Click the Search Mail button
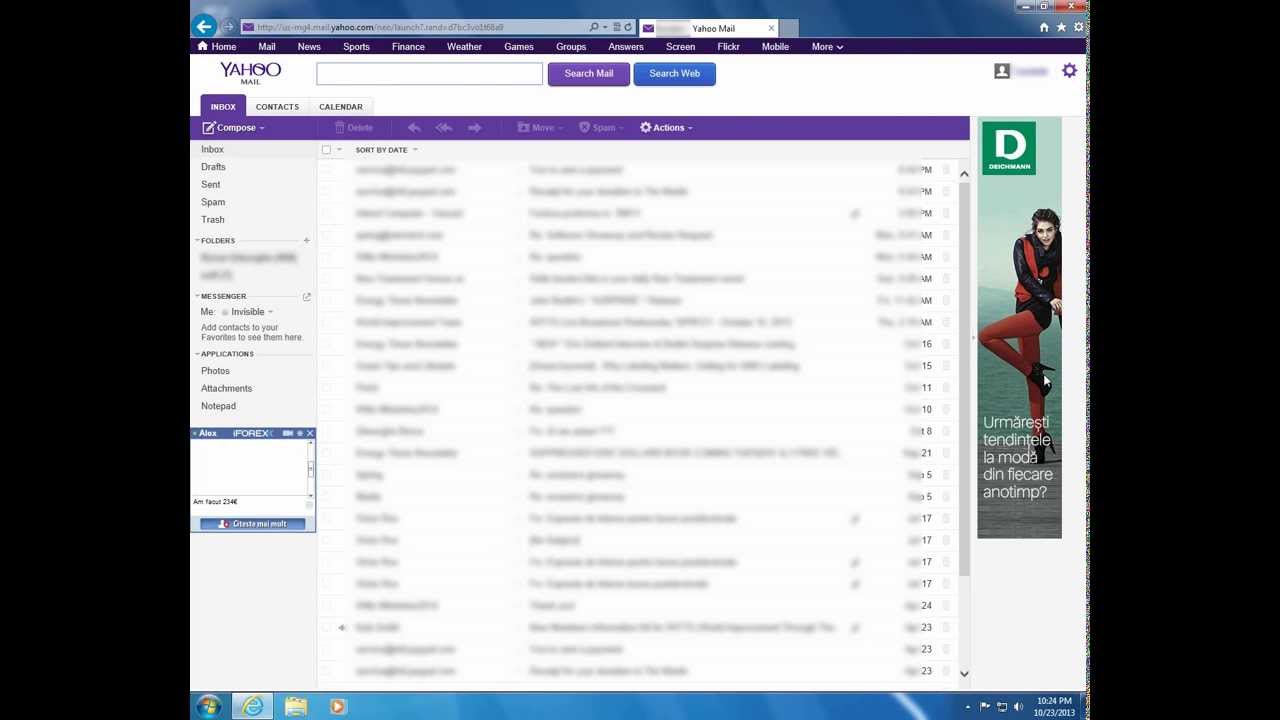Viewport: 1280px width, 720px height. coord(588,73)
